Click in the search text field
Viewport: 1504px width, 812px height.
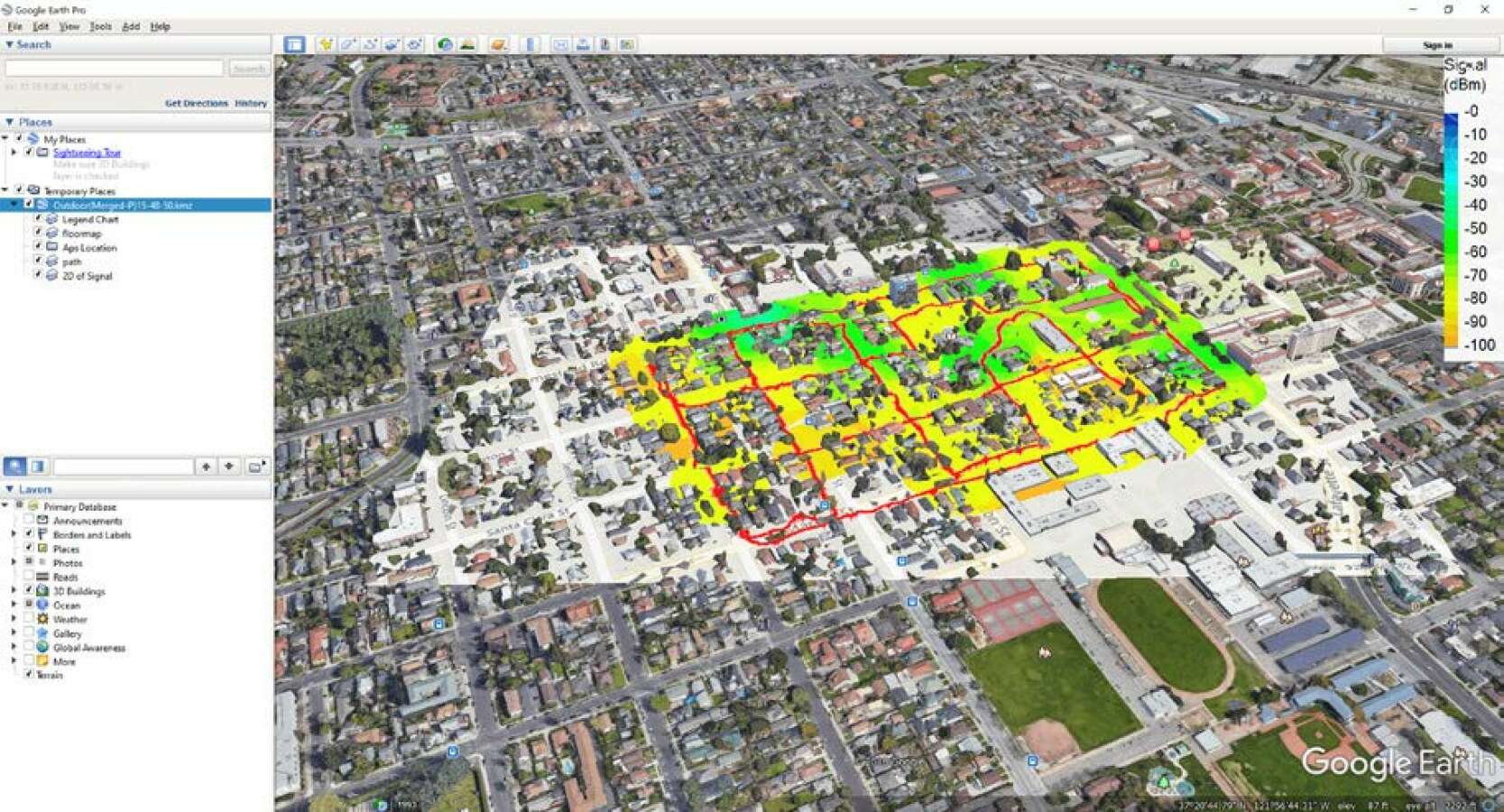115,69
